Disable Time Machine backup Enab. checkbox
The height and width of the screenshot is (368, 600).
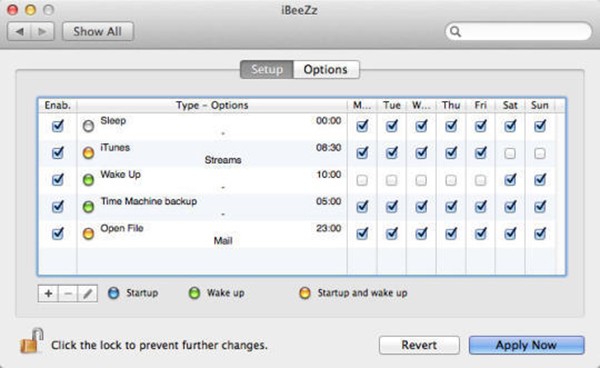point(58,207)
